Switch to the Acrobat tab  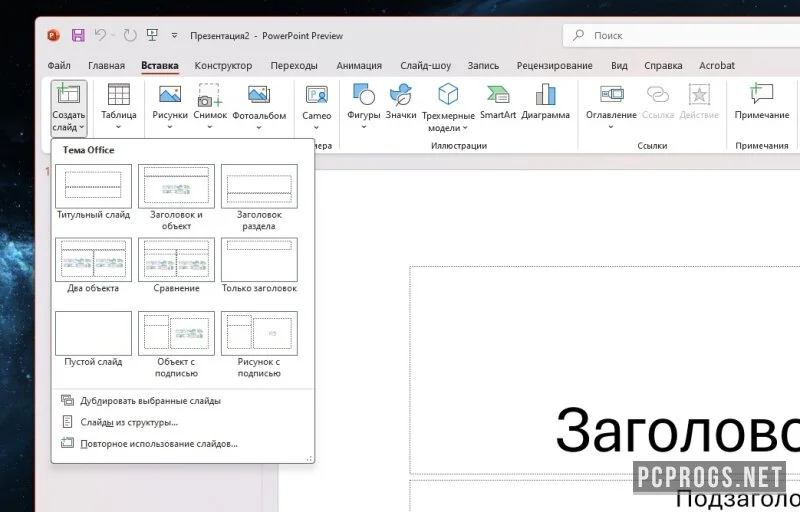717,65
